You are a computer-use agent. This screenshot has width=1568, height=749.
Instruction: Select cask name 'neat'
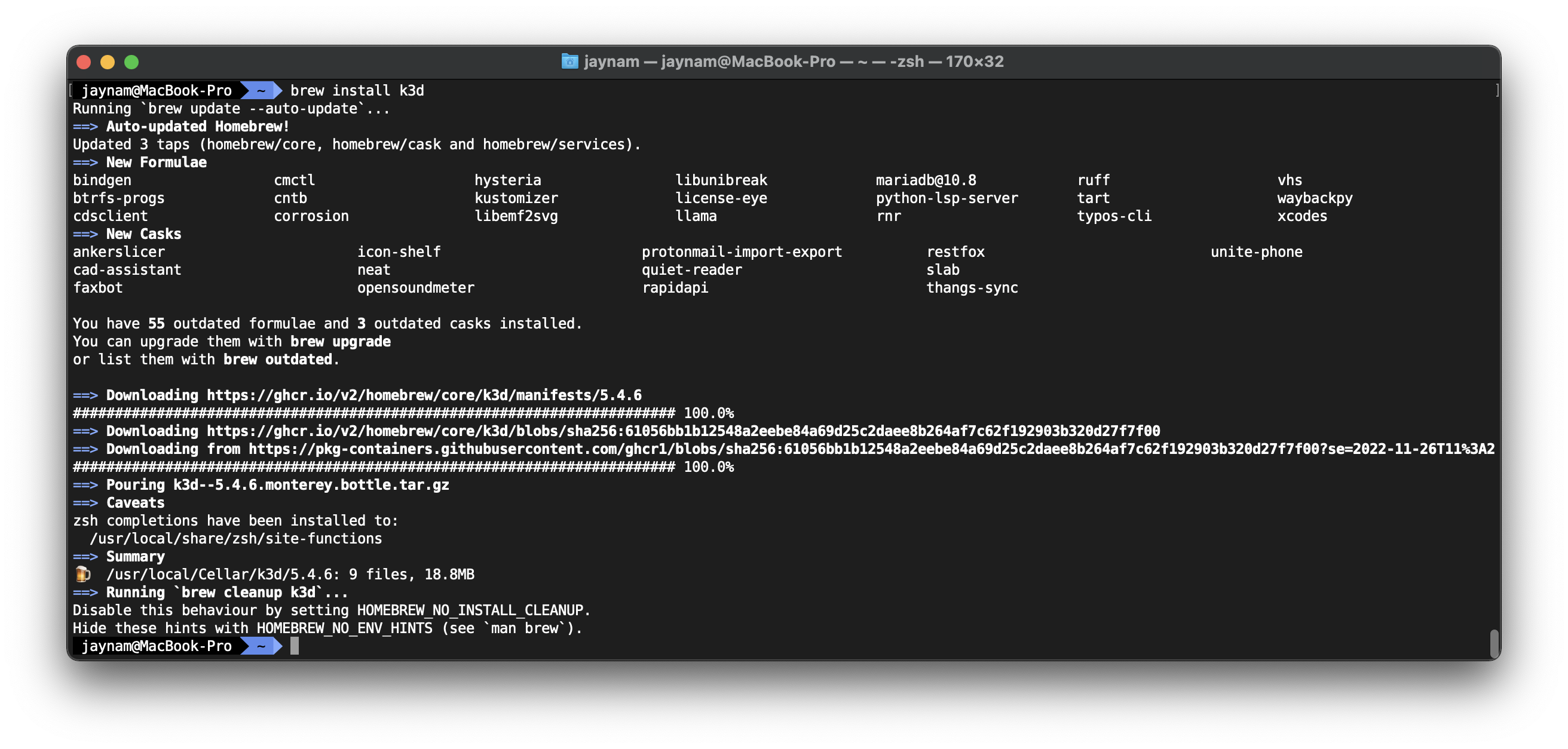pyautogui.click(x=373, y=269)
